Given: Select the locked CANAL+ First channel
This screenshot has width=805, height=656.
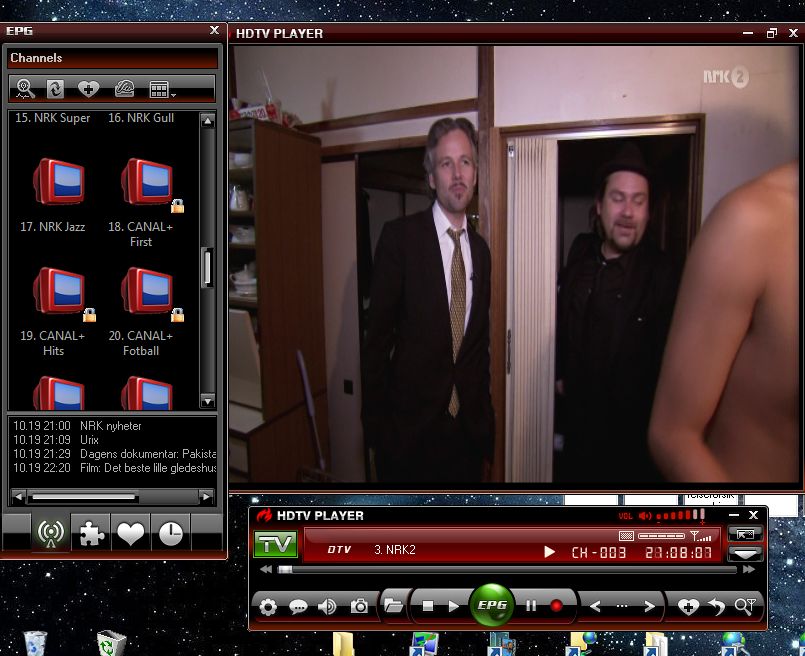Looking at the screenshot, I should (148, 181).
